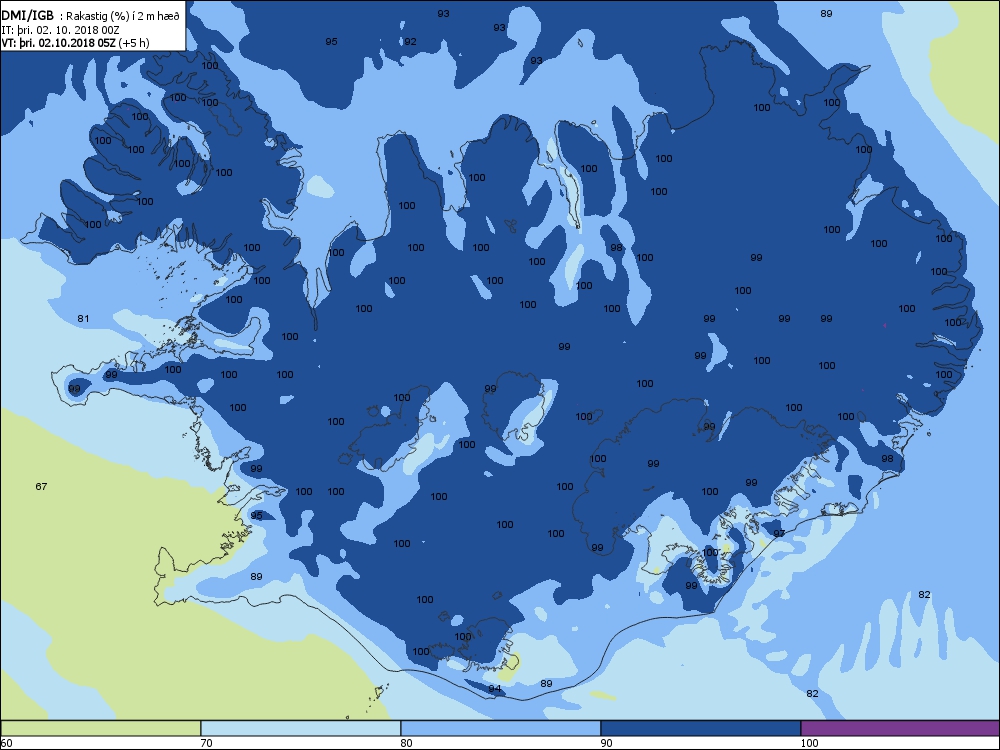Click the pale blue 70–80 legend band
This screenshot has height=750, width=1000.
click(301, 728)
